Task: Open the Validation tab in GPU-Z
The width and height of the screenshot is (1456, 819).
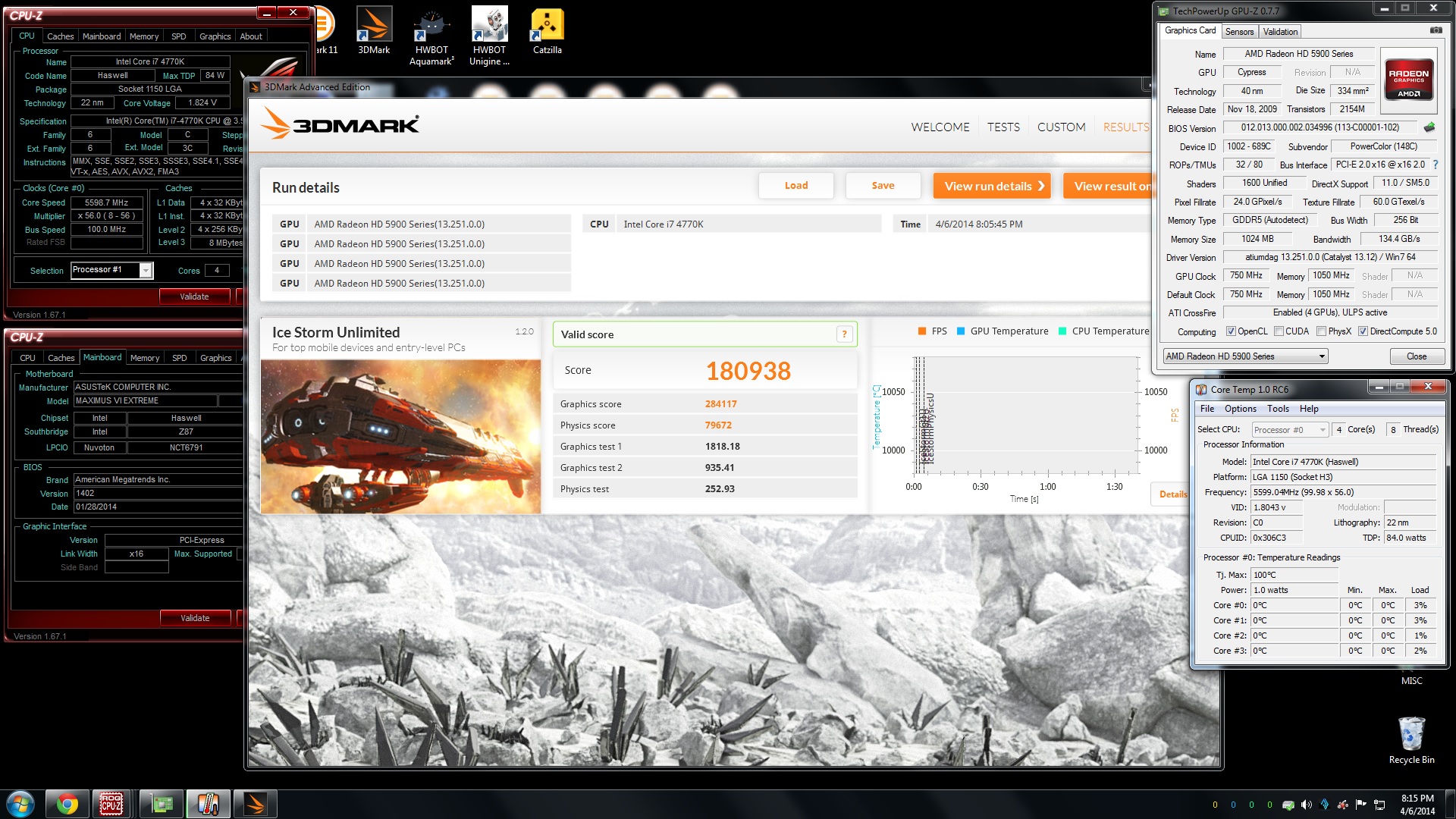Action: (1280, 31)
